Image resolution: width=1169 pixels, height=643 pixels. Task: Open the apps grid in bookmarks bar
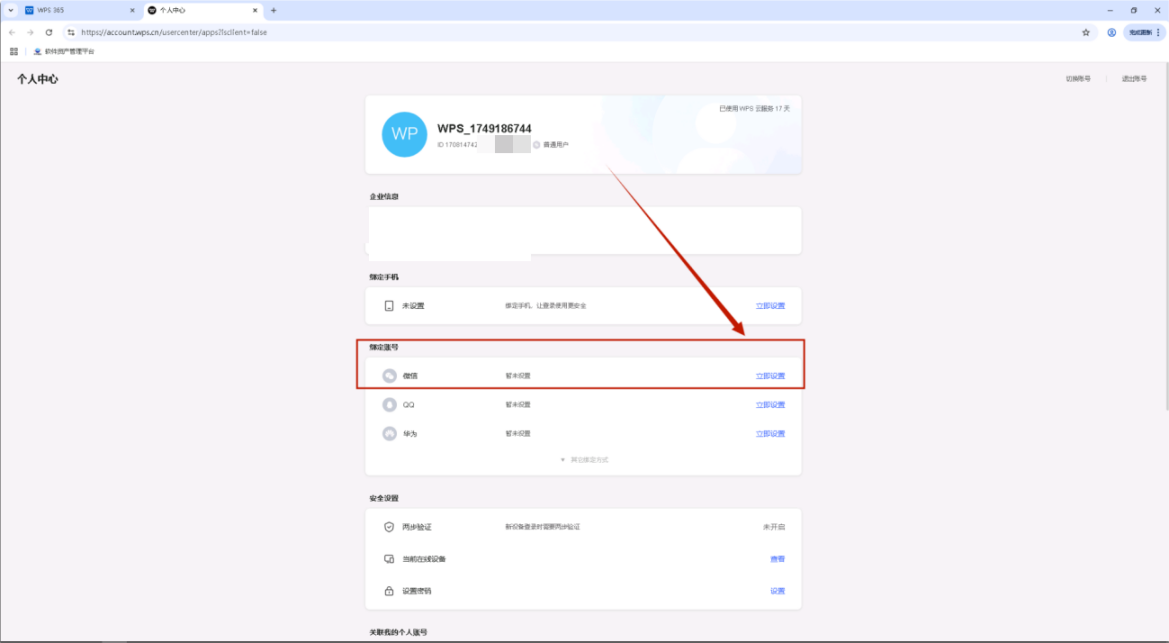click(x=13, y=51)
